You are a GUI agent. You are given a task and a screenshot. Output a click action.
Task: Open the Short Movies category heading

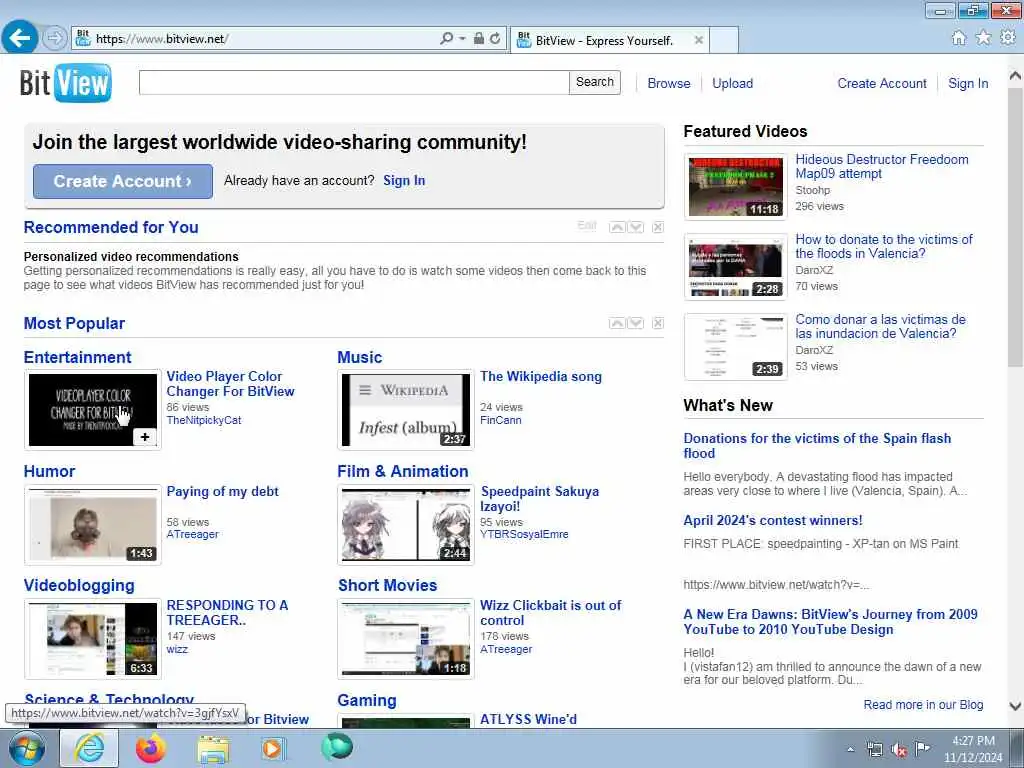(x=387, y=585)
